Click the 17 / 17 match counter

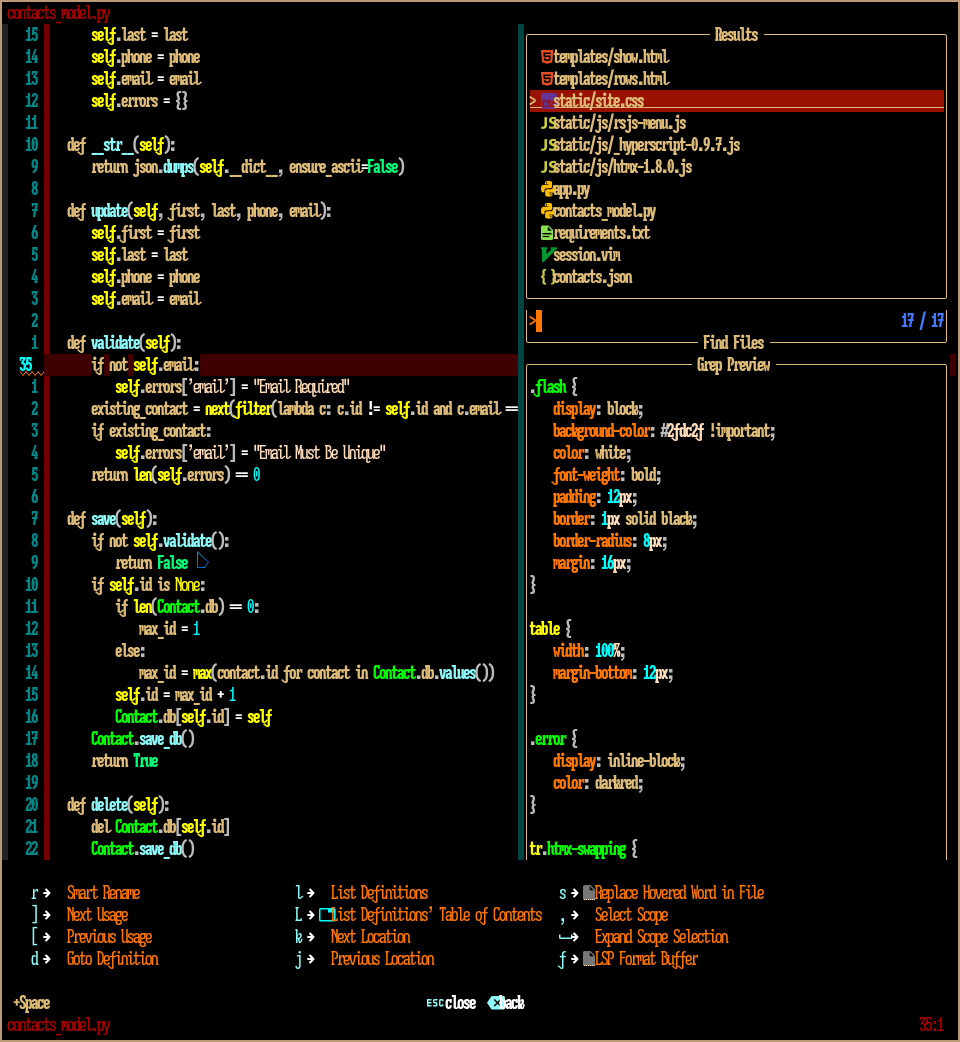[x=922, y=322]
